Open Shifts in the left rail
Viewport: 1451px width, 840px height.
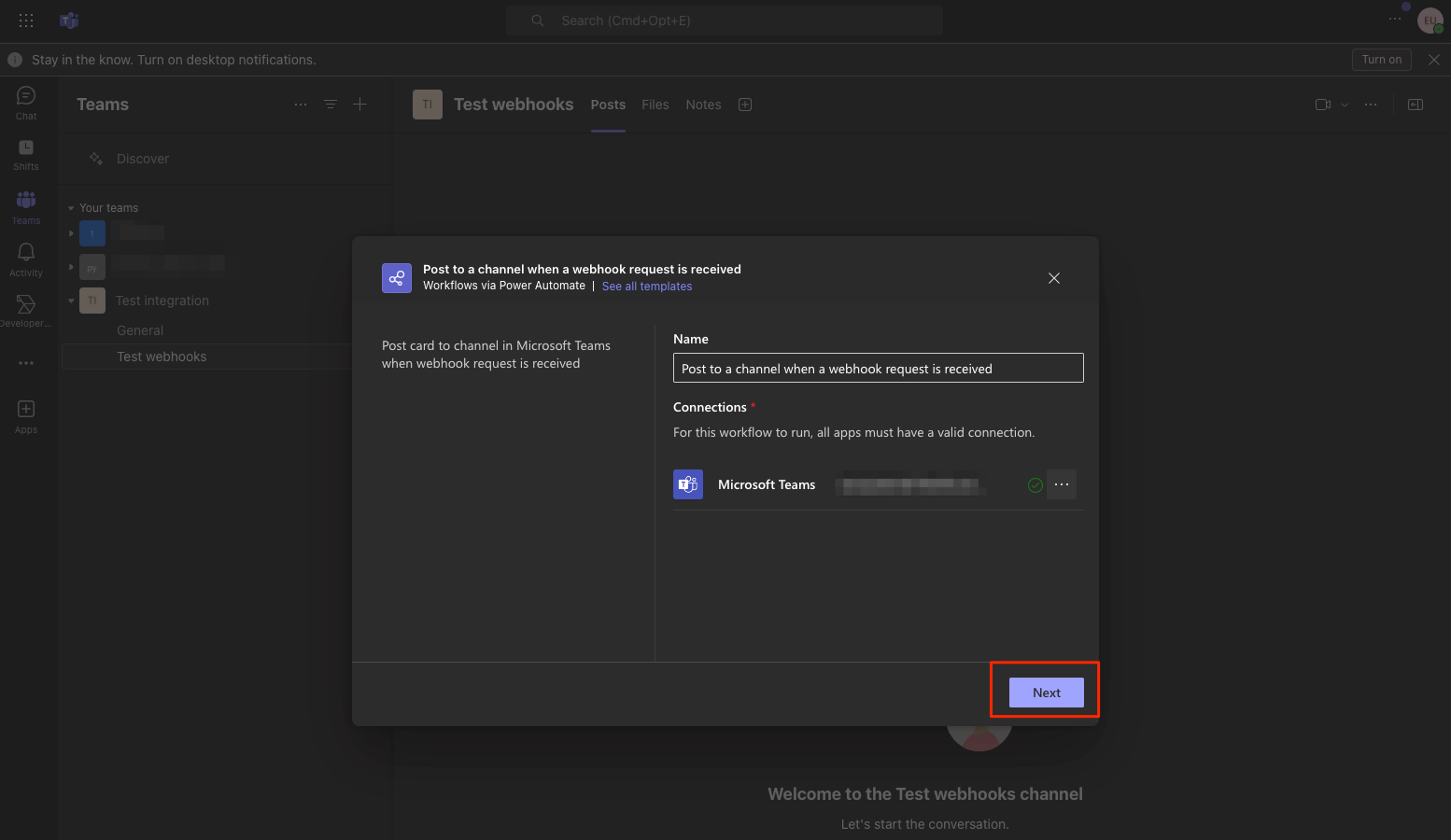coord(26,155)
